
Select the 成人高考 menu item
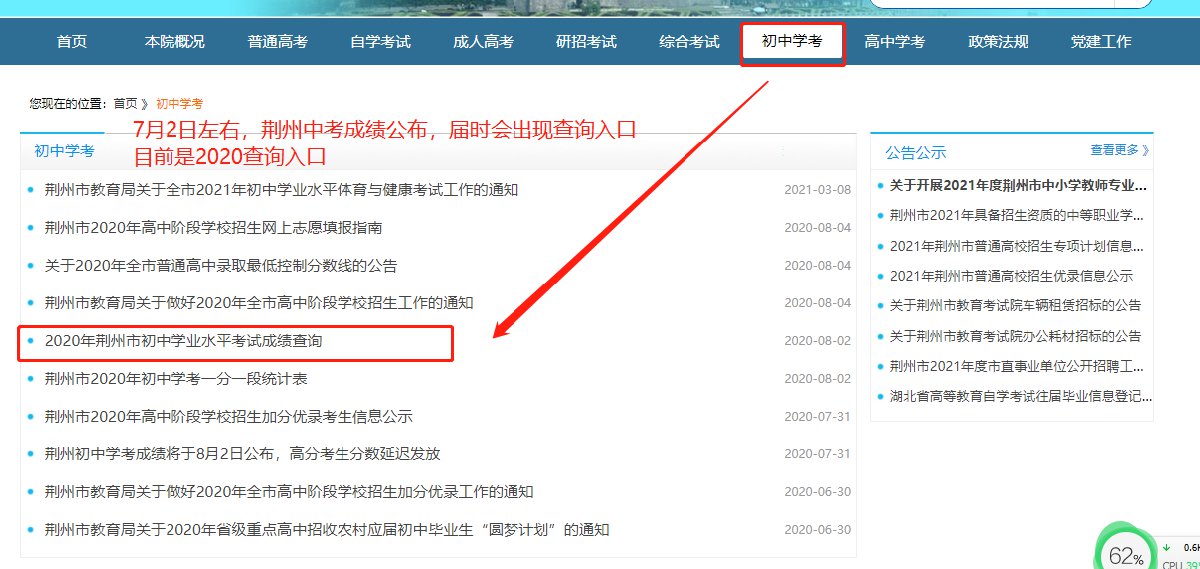pyautogui.click(x=484, y=42)
